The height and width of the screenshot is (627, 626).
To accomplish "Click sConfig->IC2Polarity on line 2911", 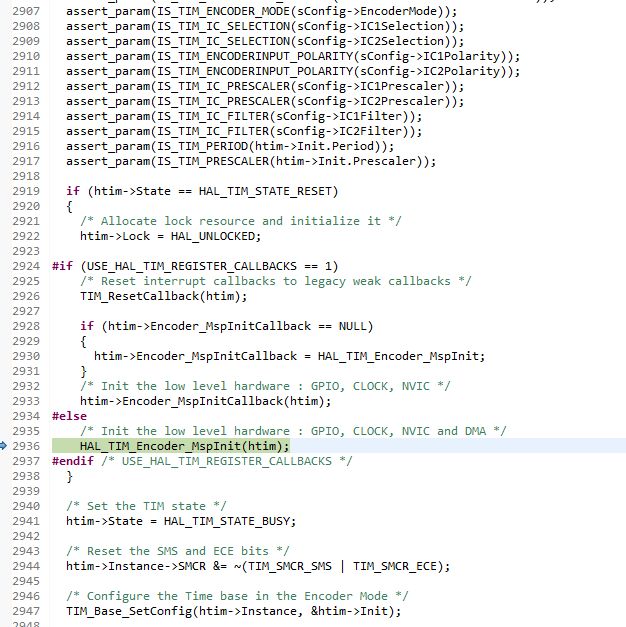I will pyautogui.click(x=430, y=71).
